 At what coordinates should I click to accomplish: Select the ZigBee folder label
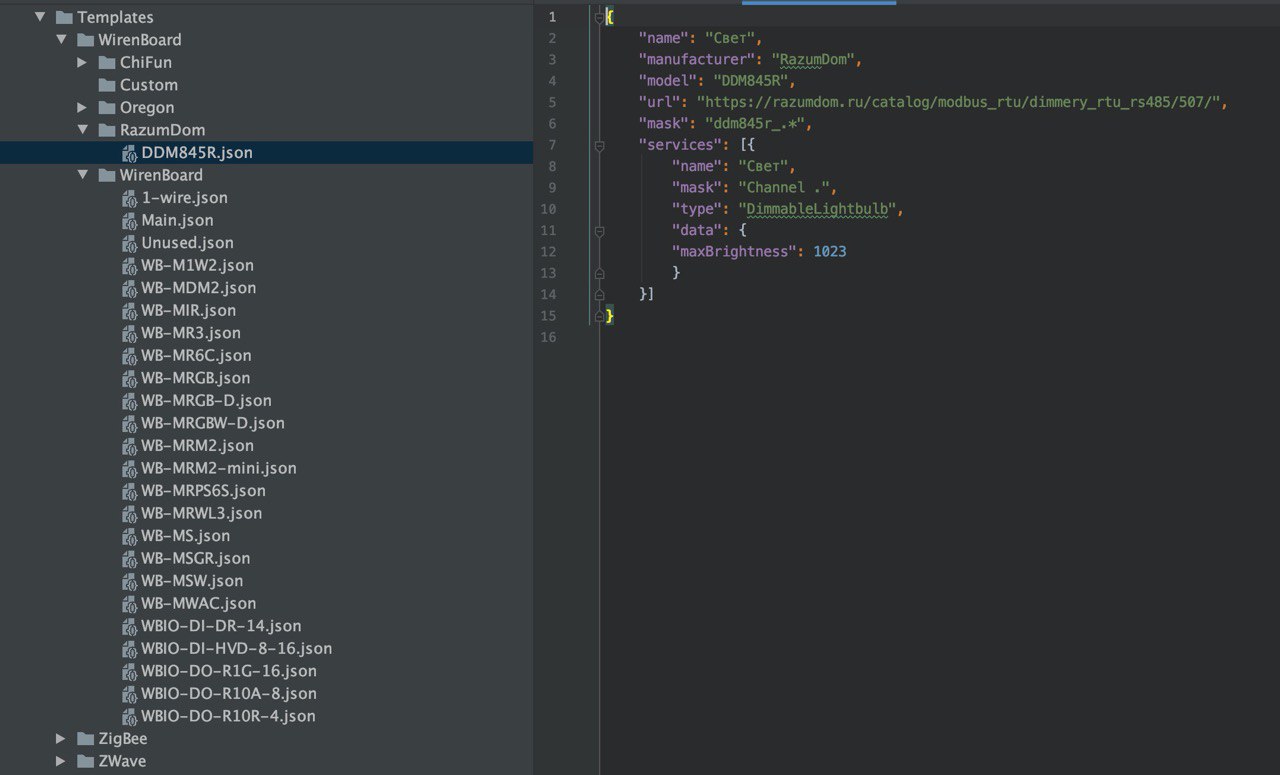(x=123, y=739)
